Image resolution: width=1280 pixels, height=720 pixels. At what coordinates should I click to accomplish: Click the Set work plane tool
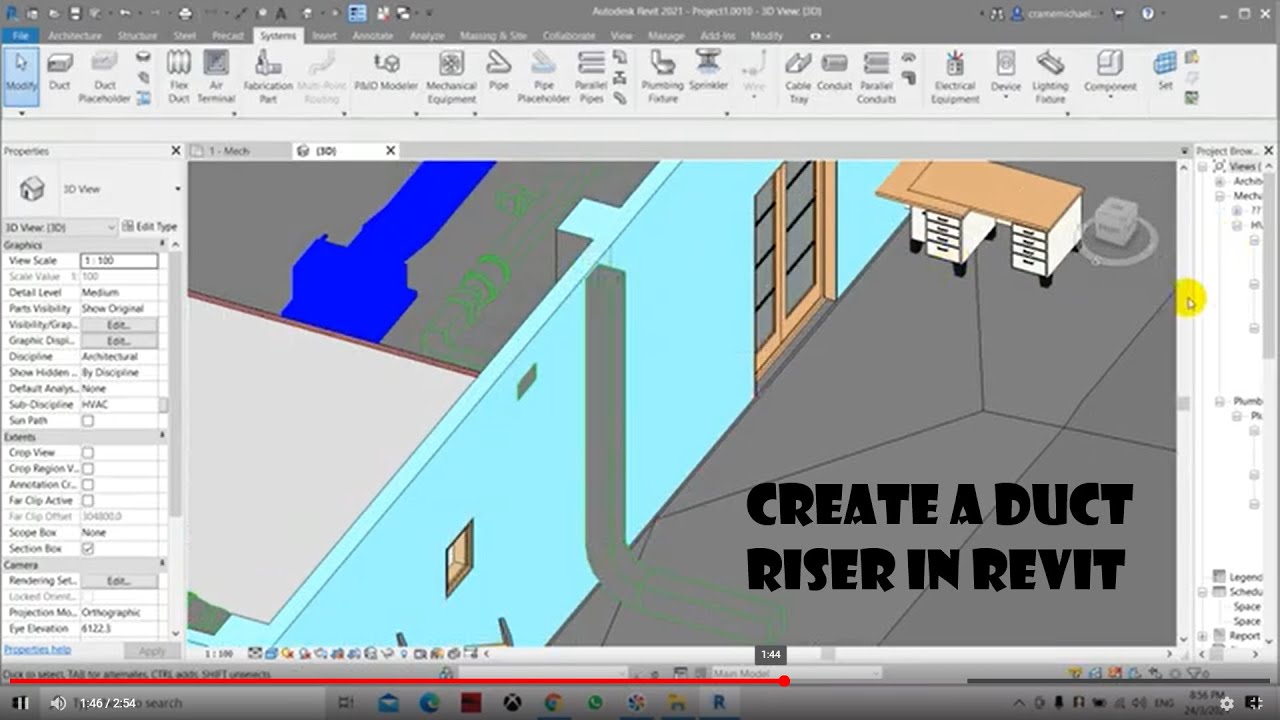coord(1165,72)
